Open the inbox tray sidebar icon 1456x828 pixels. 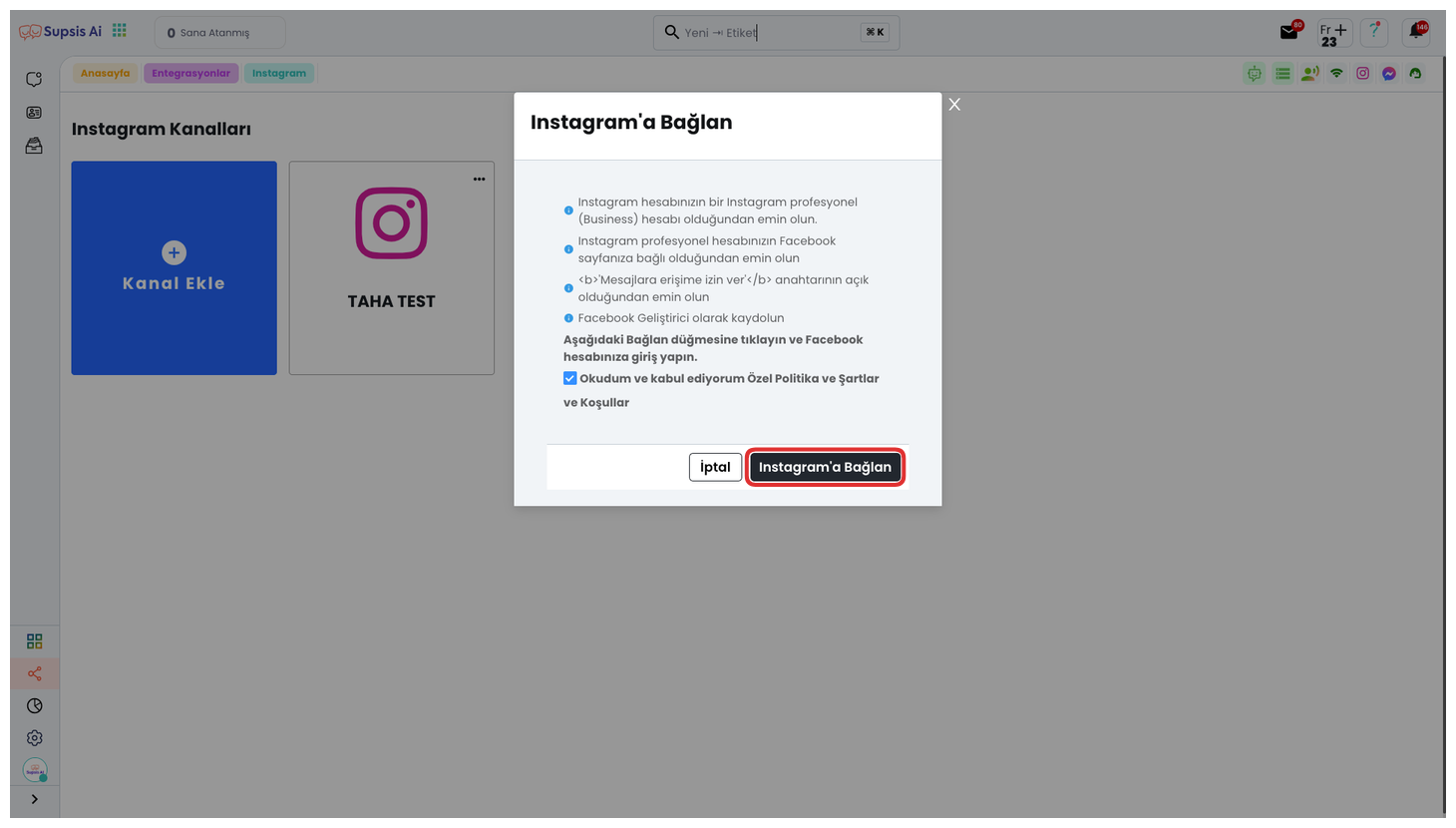click(x=34, y=146)
